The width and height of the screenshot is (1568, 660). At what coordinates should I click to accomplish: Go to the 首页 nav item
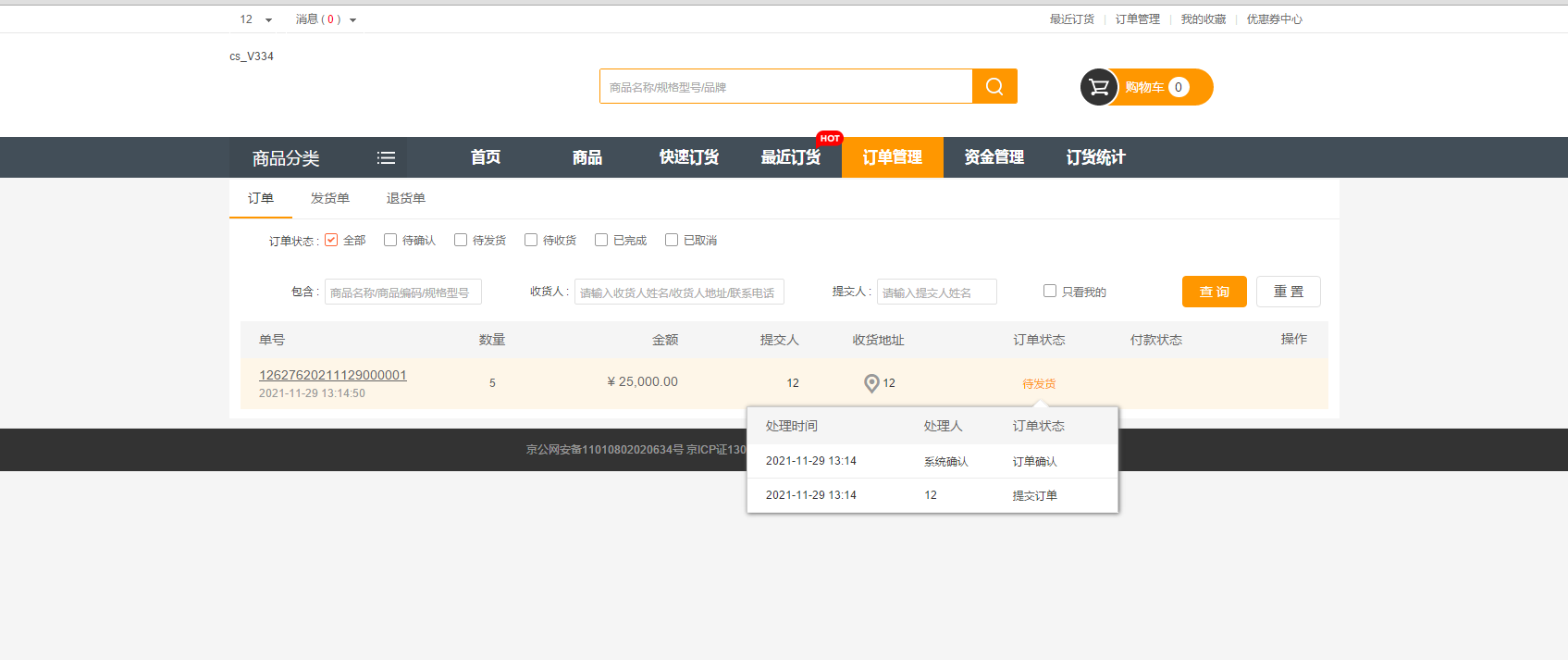(x=486, y=157)
